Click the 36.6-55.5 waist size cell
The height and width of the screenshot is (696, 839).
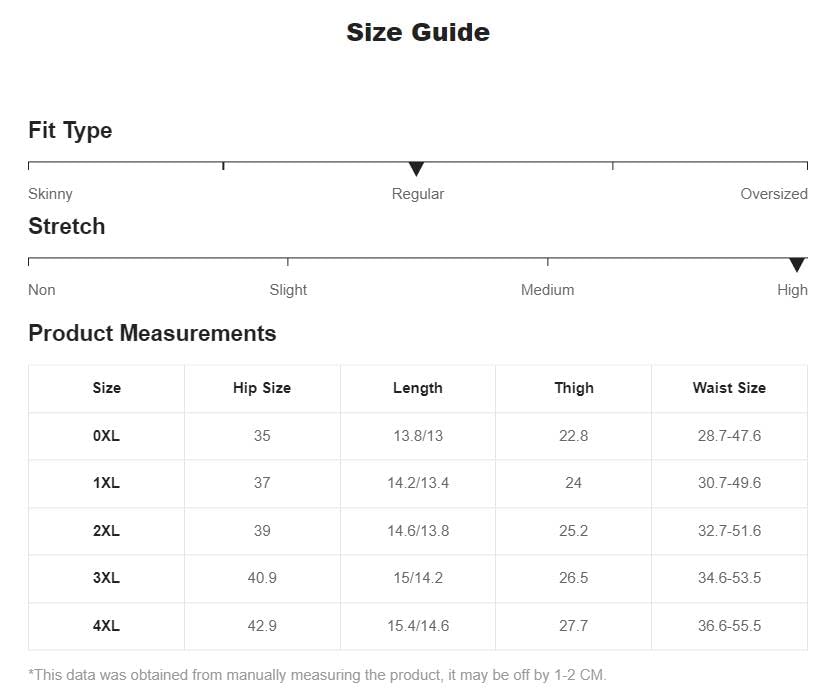tap(729, 626)
